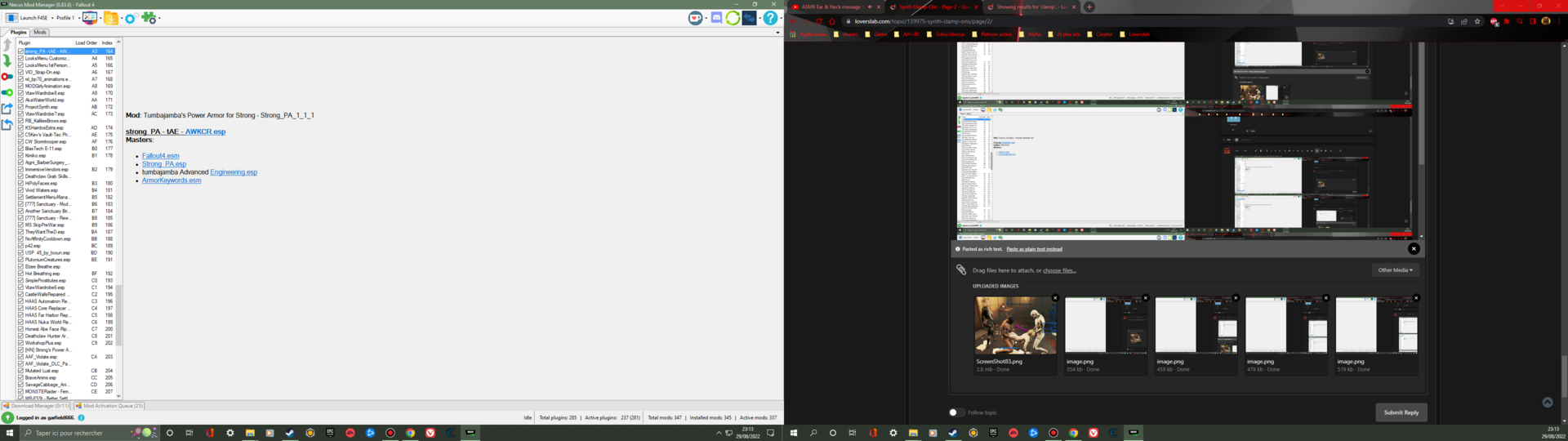Click Paste as plain text instead link
The height and width of the screenshot is (441, 1568).
[1034, 249]
